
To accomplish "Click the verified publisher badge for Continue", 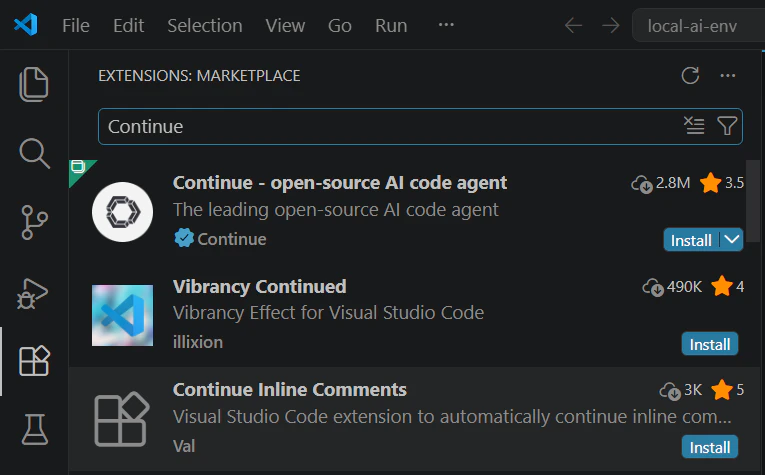I will [184, 238].
